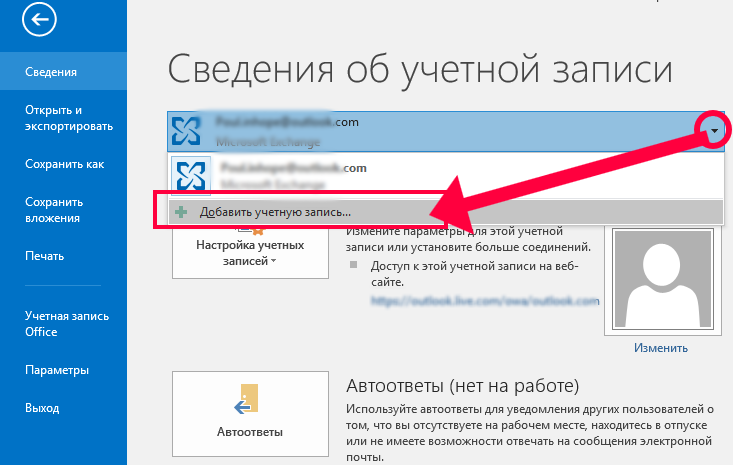
Task: Click Выход to exit Outlook
Action: [x=42, y=408]
